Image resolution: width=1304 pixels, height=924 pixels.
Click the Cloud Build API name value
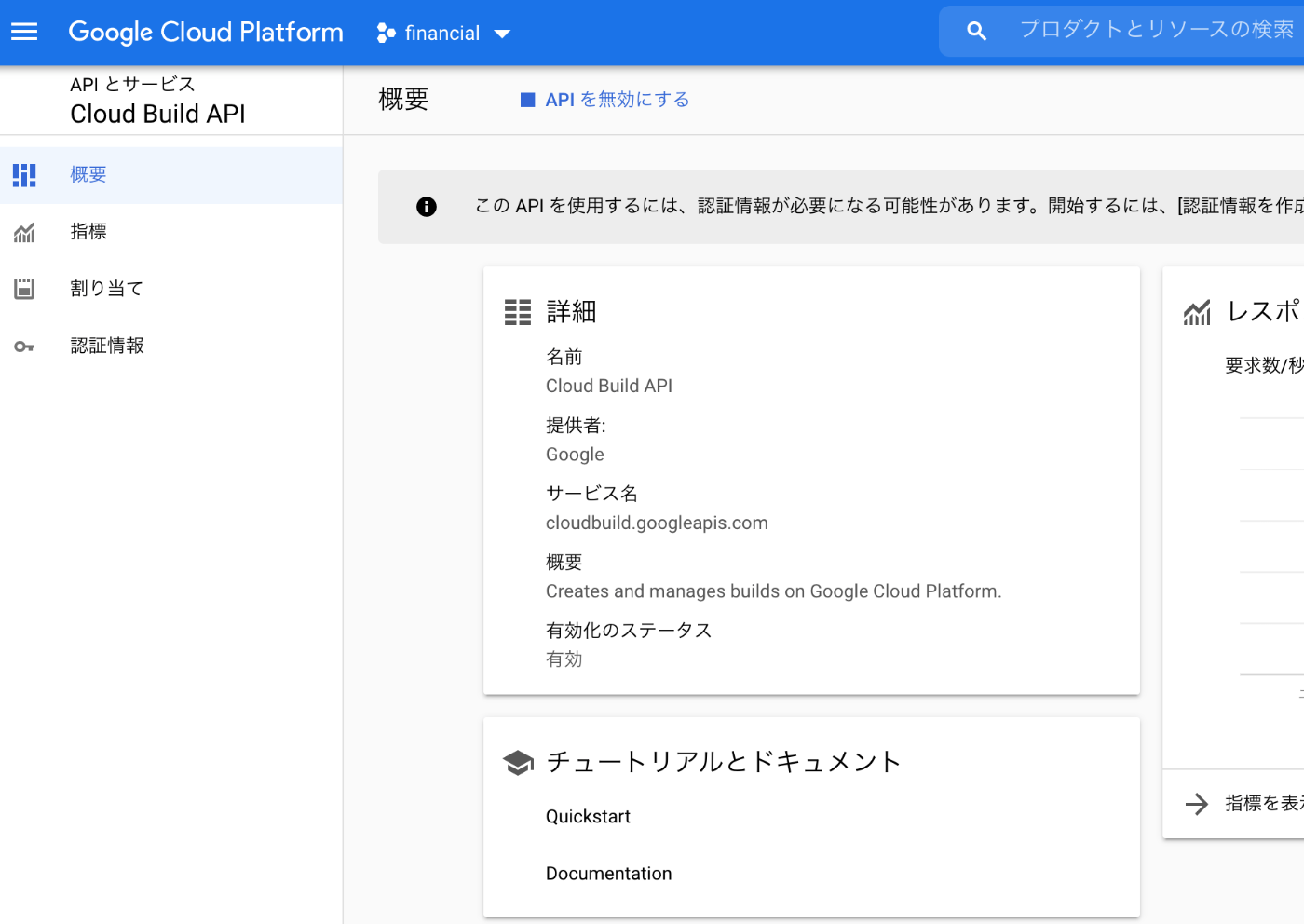(609, 386)
